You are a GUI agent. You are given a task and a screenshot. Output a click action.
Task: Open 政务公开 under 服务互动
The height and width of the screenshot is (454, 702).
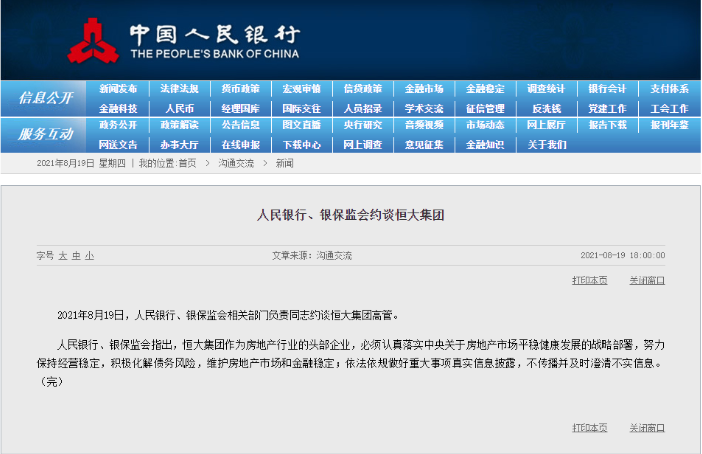(118, 125)
